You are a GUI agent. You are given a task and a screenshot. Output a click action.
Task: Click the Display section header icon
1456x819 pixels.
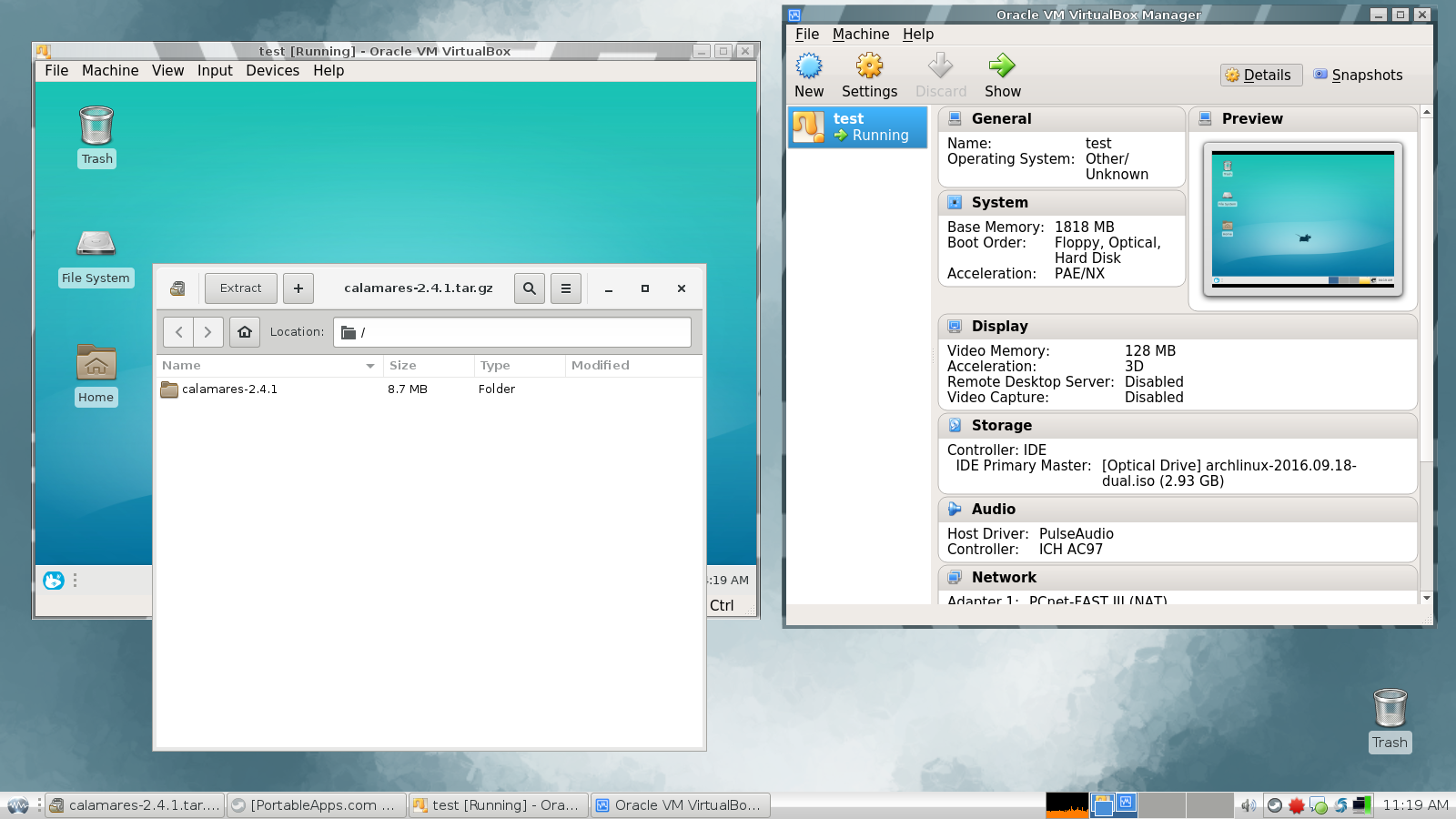(955, 326)
